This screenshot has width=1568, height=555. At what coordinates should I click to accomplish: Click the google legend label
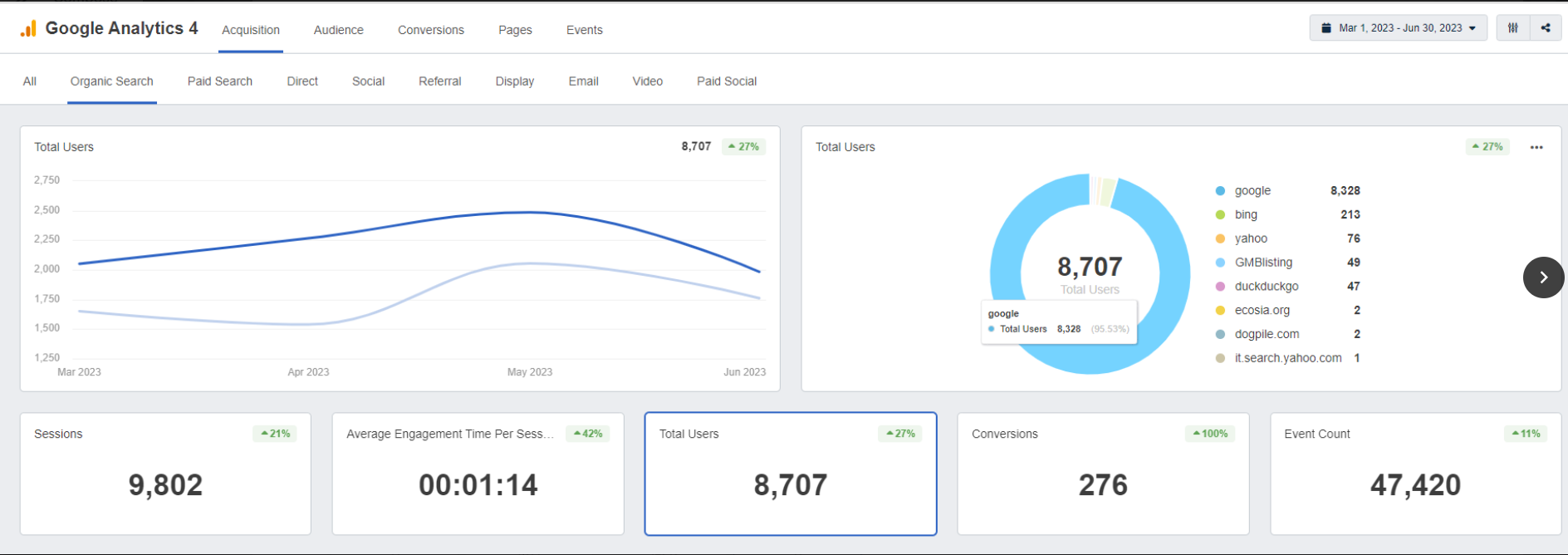(1252, 191)
